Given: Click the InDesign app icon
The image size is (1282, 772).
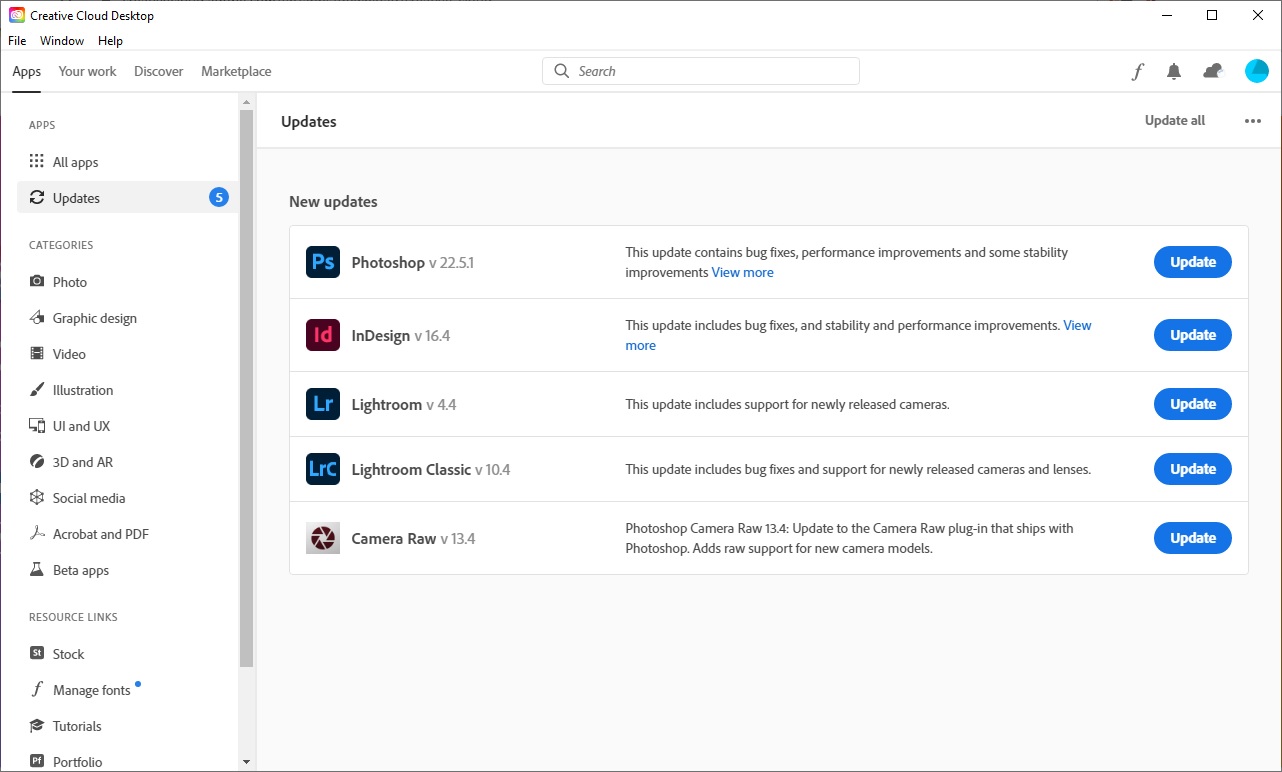Looking at the screenshot, I should (322, 334).
